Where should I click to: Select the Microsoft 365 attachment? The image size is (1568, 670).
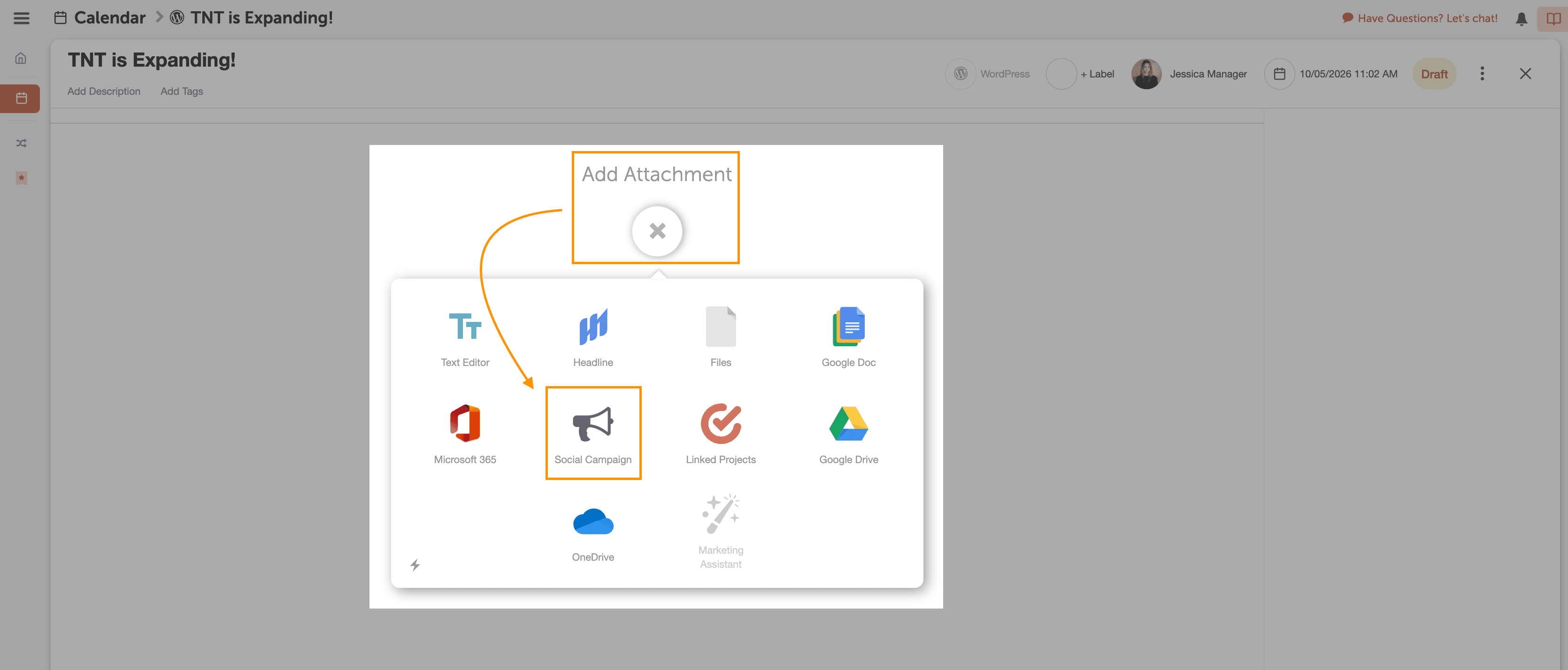464,433
